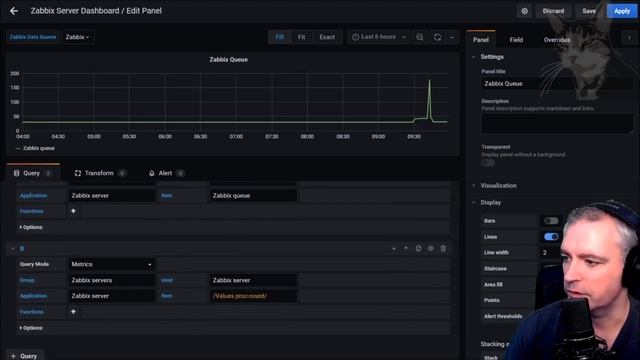Switch to the Alert tab
The height and width of the screenshot is (360, 640).
pyautogui.click(x=166, y=173)
